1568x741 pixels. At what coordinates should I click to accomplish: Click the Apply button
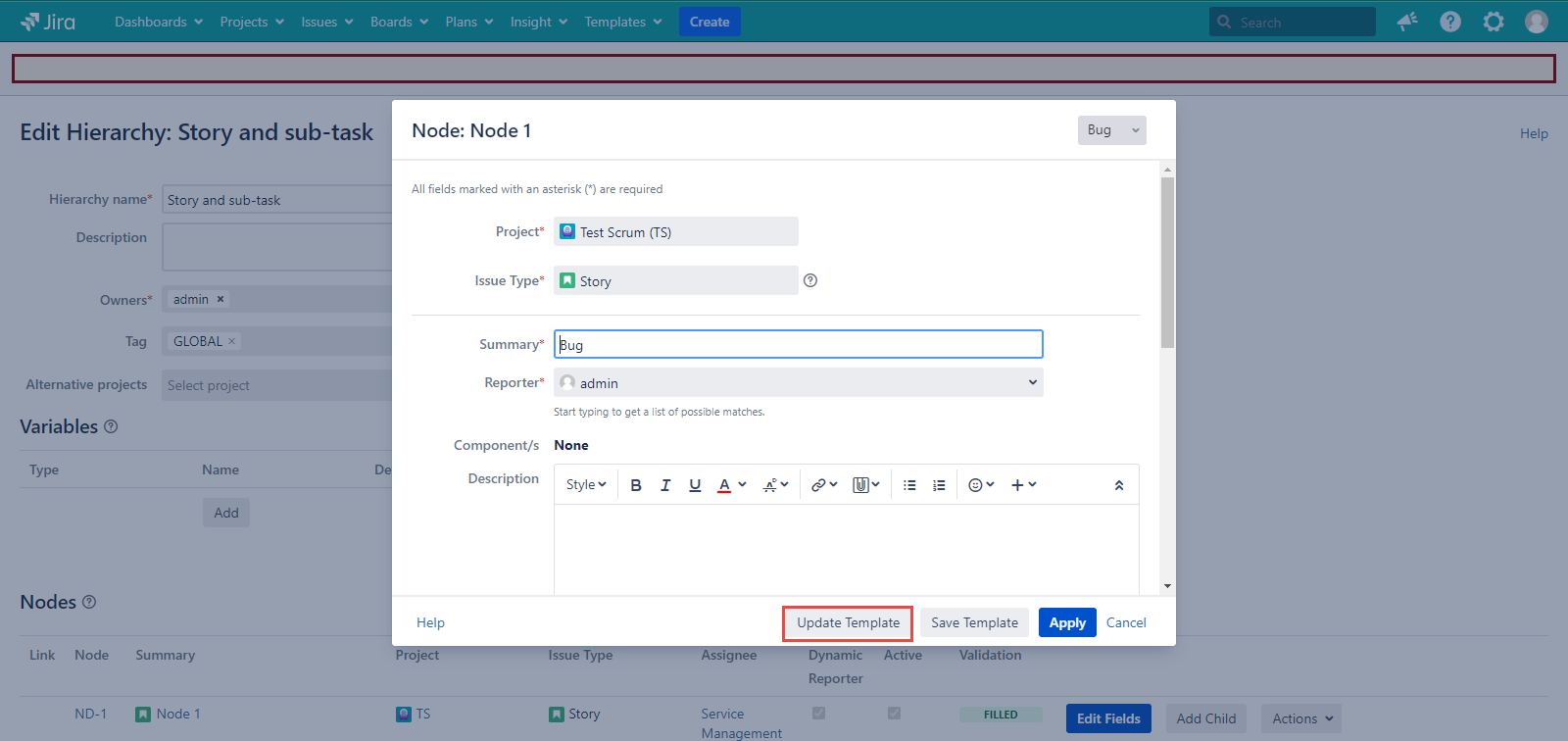pos(1067,623)
